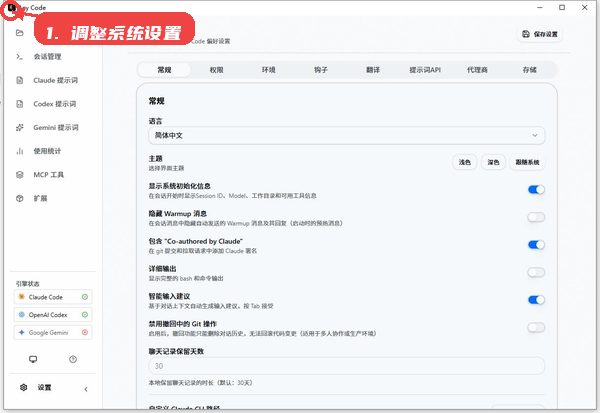The height and width of the screenshot is (413, 600).
Task: Click the 选择界面主题 description text
Action: coord(166,168)
